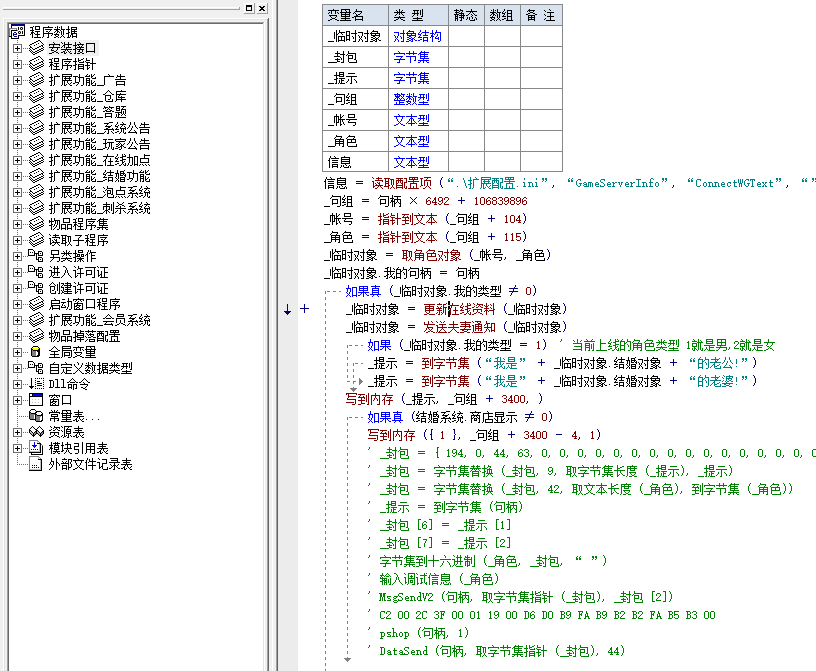Expand the 扩展功能_结婚功能 node

click(x=17, y=176)
